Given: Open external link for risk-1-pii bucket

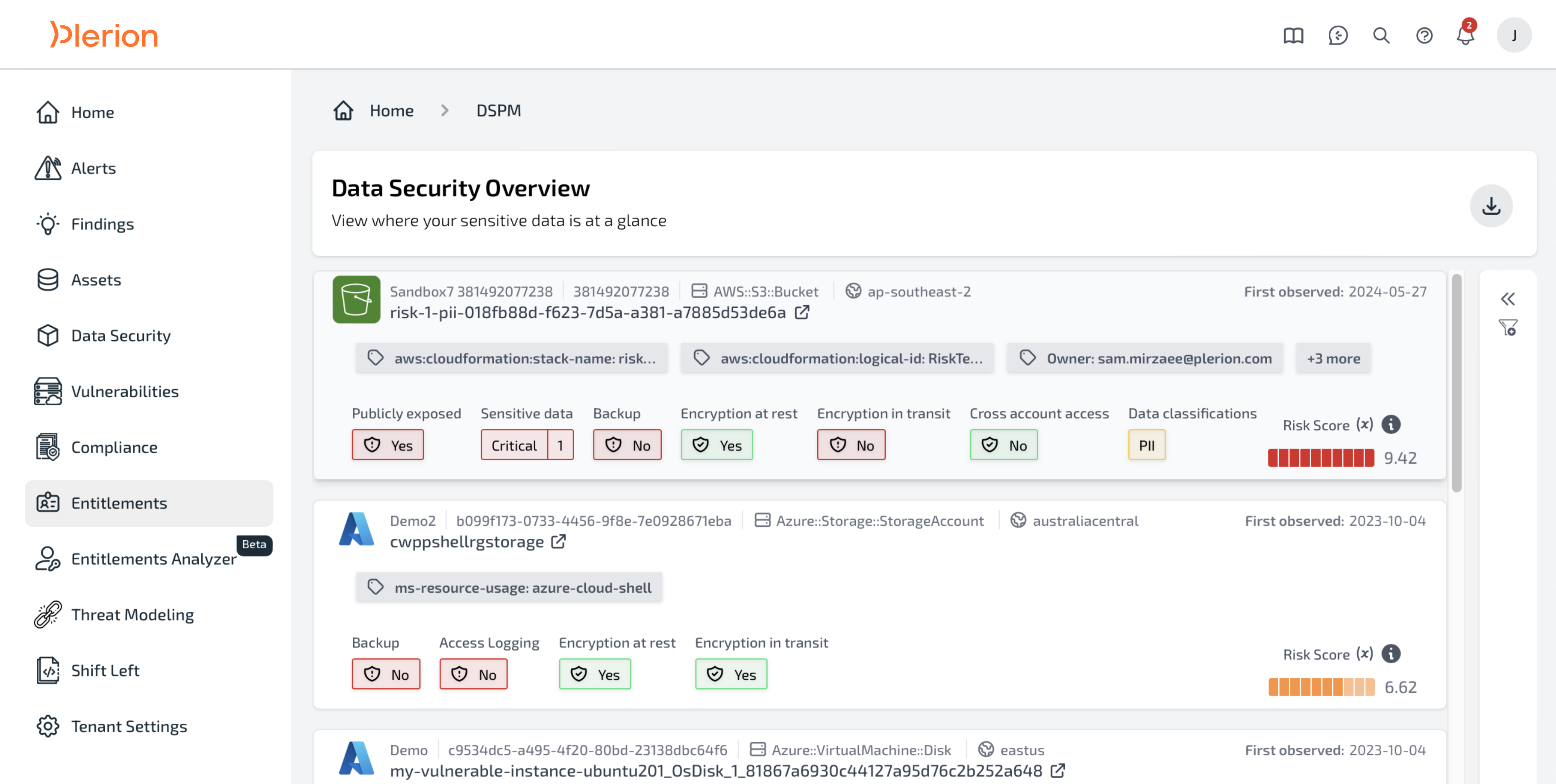Looking at the screenshot, I should tap(802, 313).
